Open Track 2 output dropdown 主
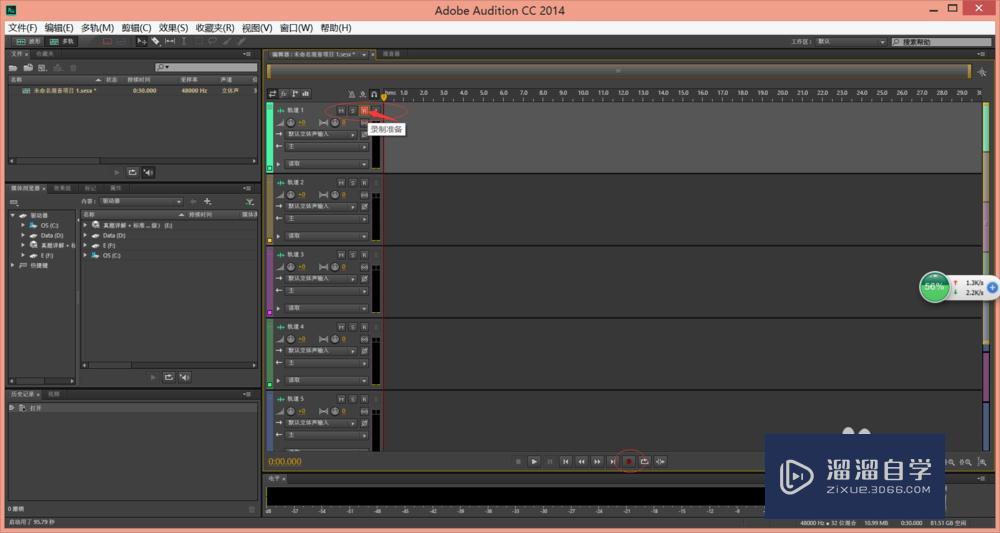Image resolution: width=1000 pixels, height=533 pixels. pyautogui.click(x=327, y=219)
